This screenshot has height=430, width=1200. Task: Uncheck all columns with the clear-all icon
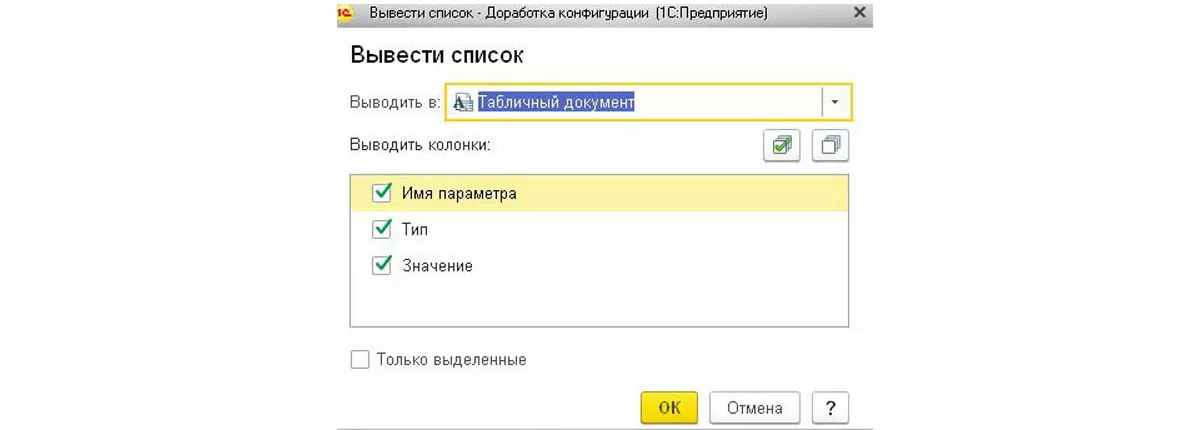(x=830, y=146)
